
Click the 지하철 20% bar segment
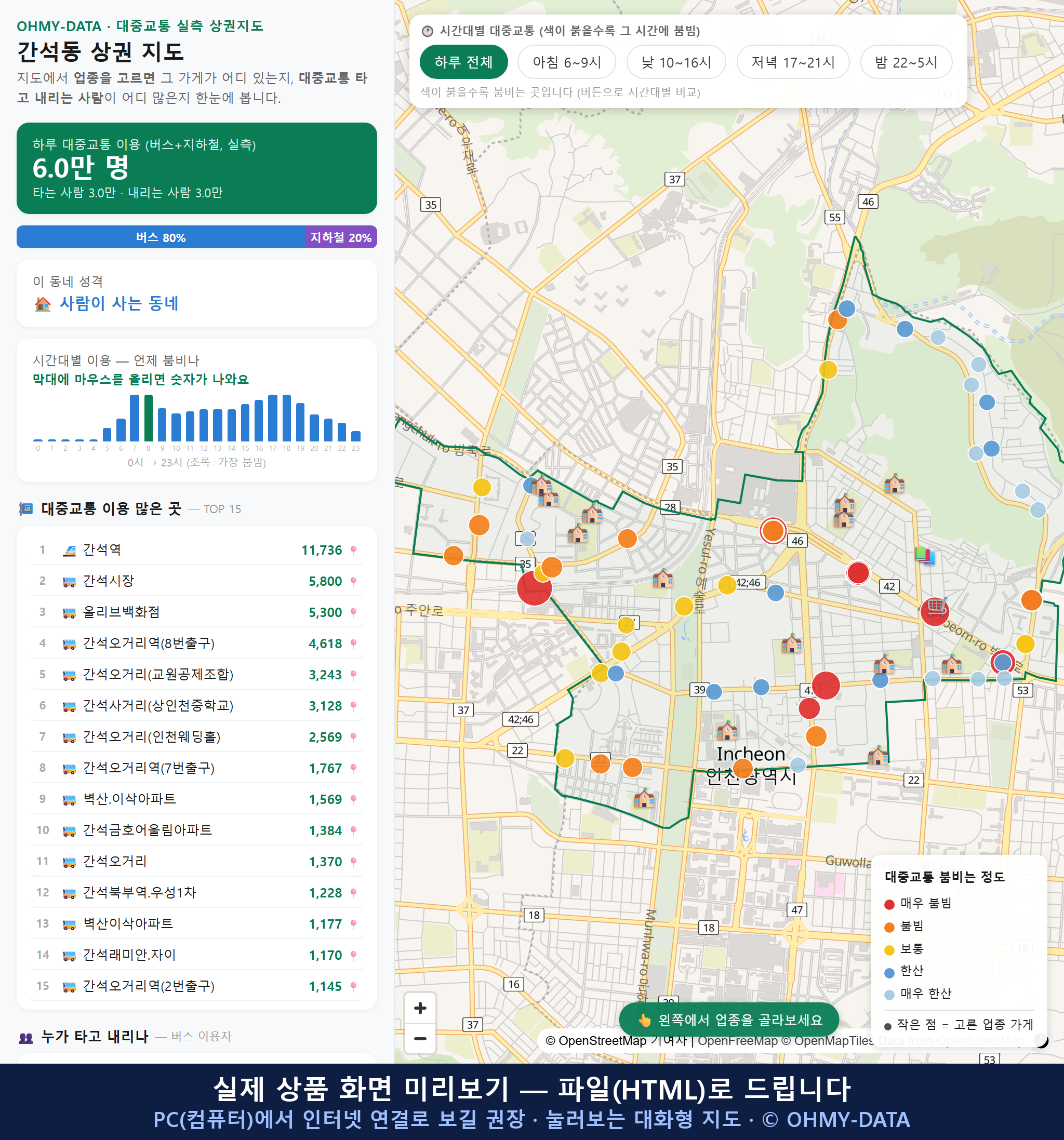click(x=341, y=237)
